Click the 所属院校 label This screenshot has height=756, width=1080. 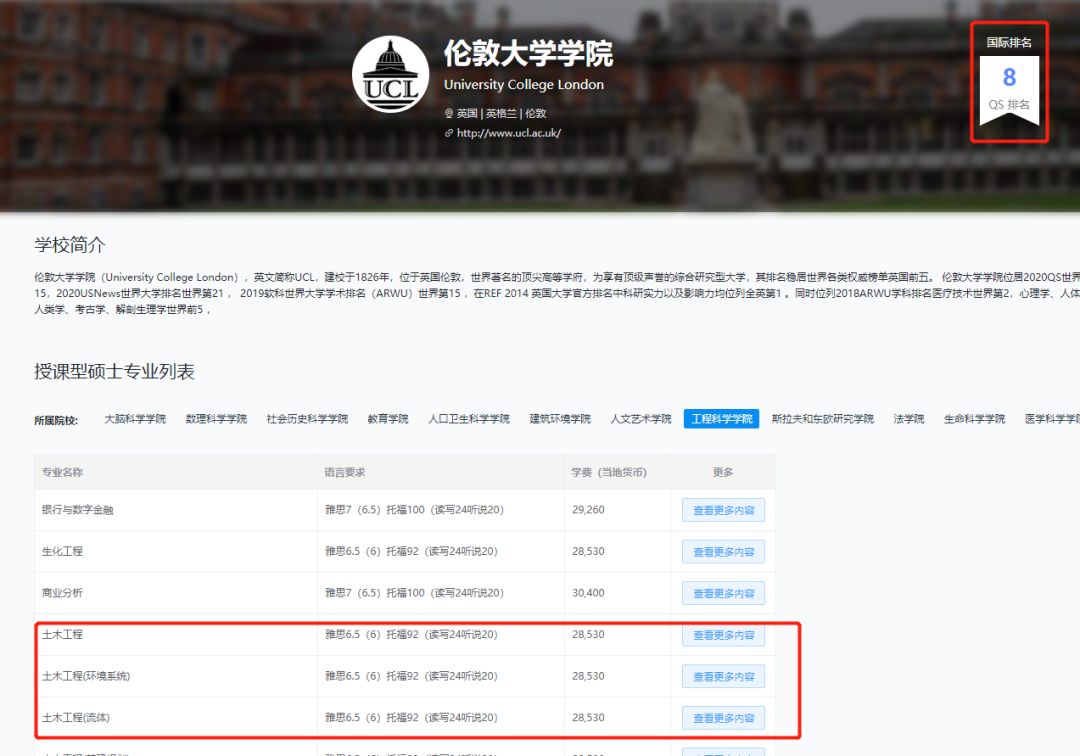click(x=56, y=420)
